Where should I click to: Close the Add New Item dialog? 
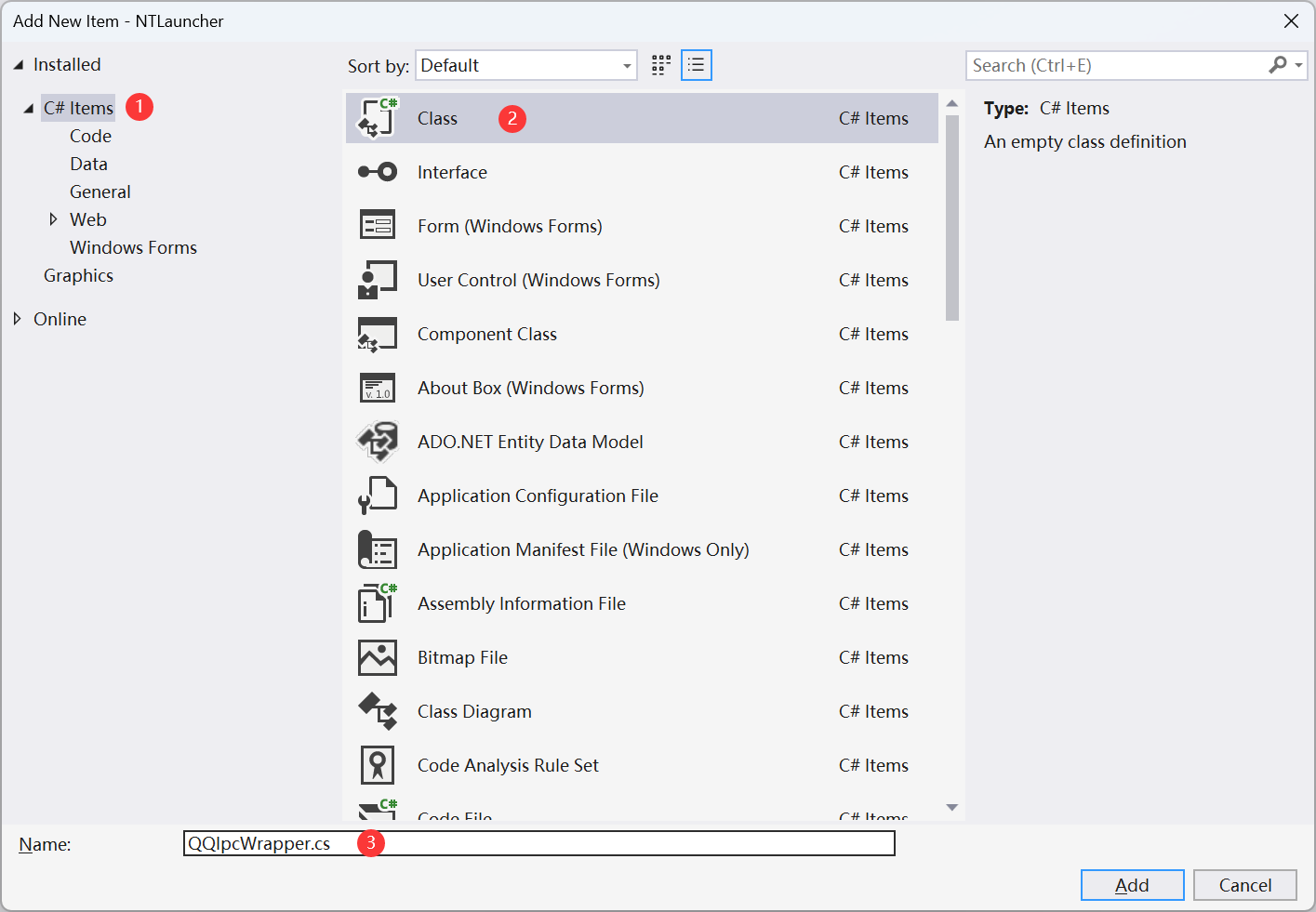(1291, 20)
